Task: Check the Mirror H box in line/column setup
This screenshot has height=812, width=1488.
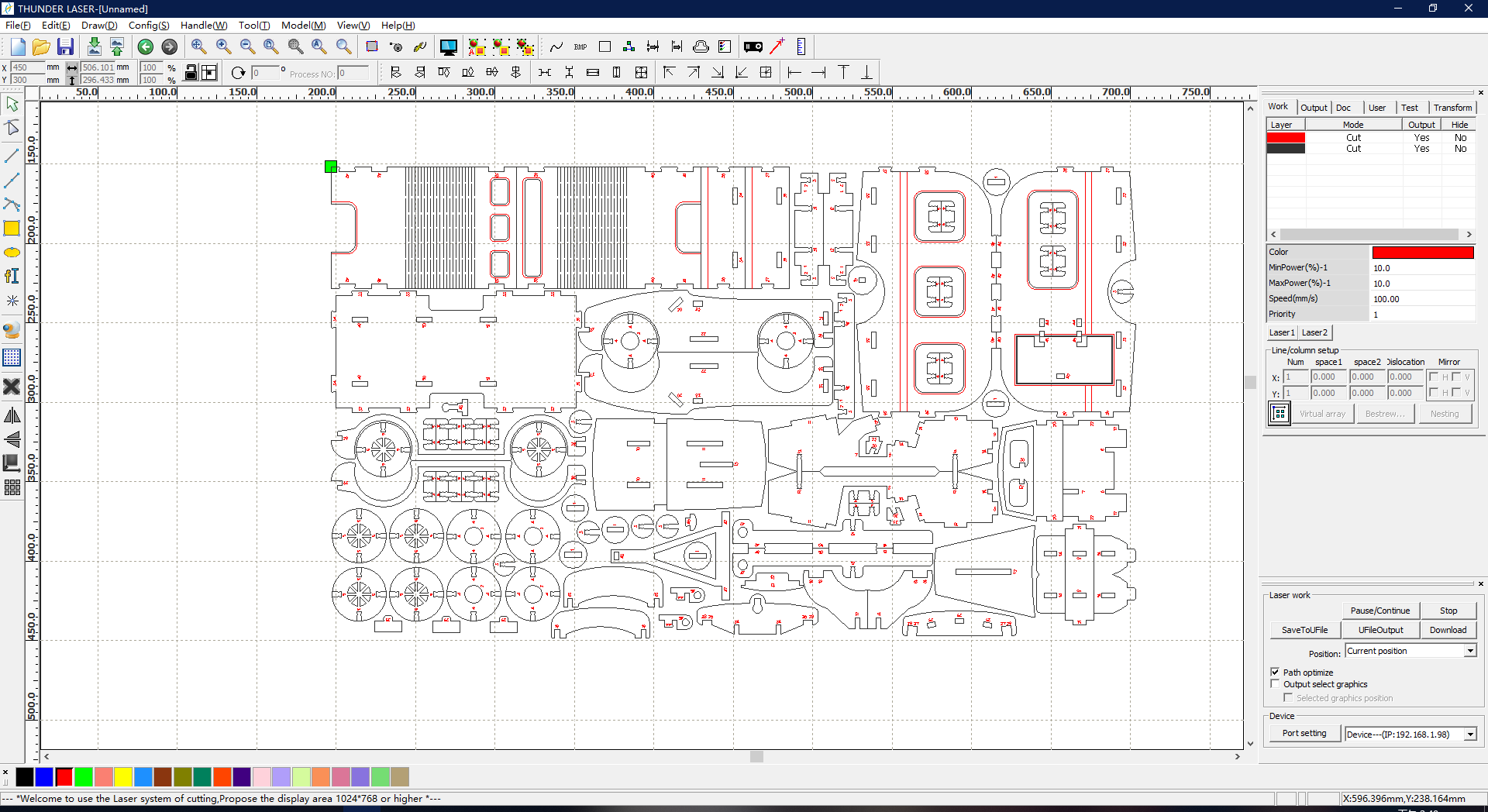Action: (1433, 377)
